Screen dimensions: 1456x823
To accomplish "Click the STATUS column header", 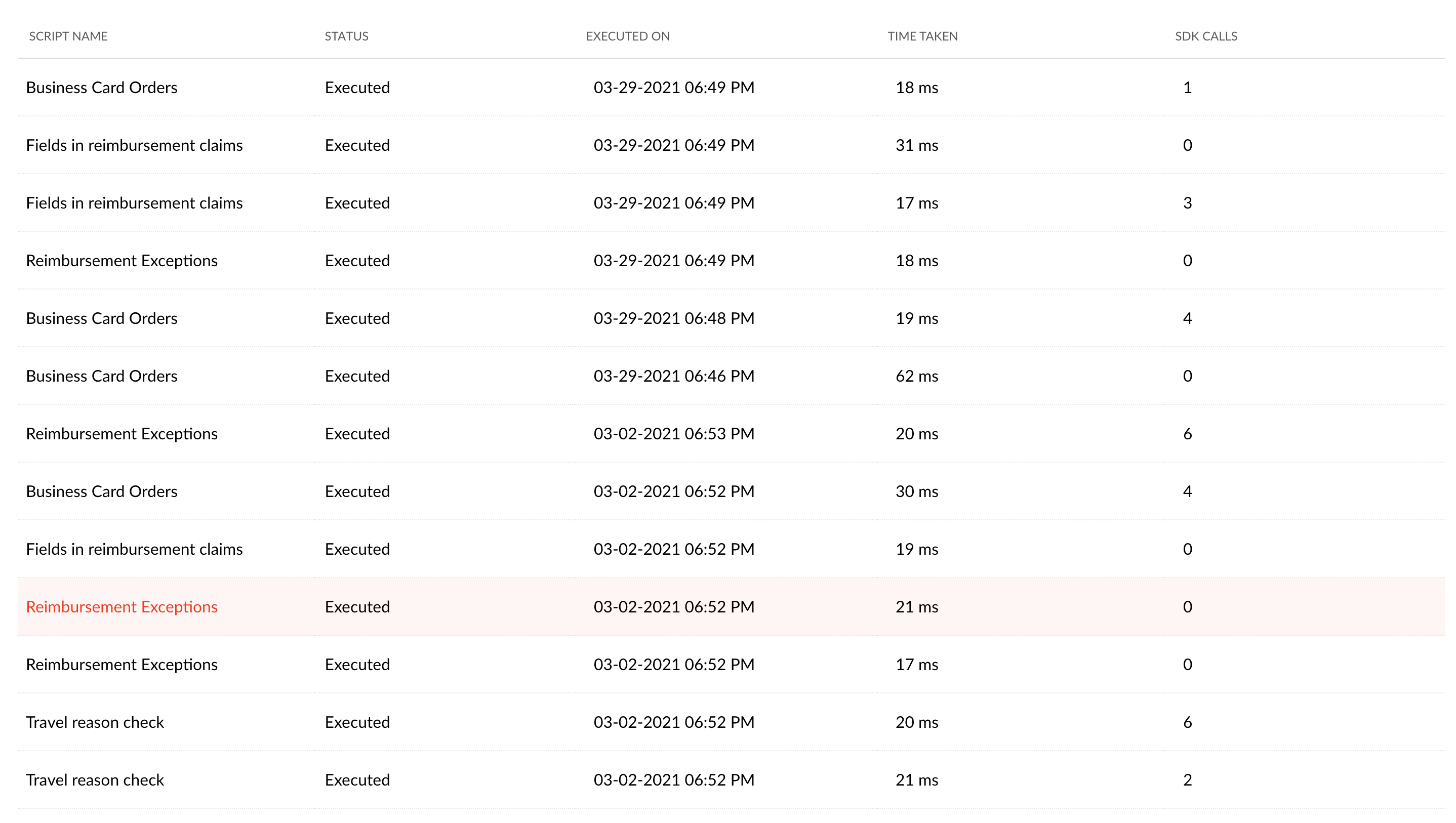I will [346, 36].
